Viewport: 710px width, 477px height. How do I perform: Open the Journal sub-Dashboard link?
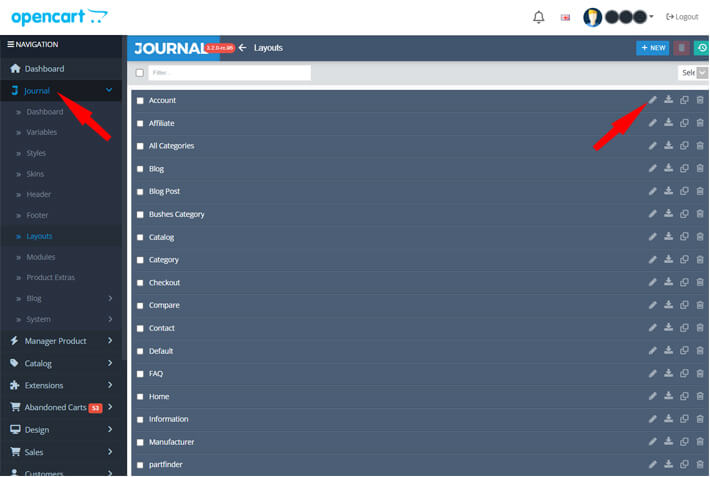45,112
